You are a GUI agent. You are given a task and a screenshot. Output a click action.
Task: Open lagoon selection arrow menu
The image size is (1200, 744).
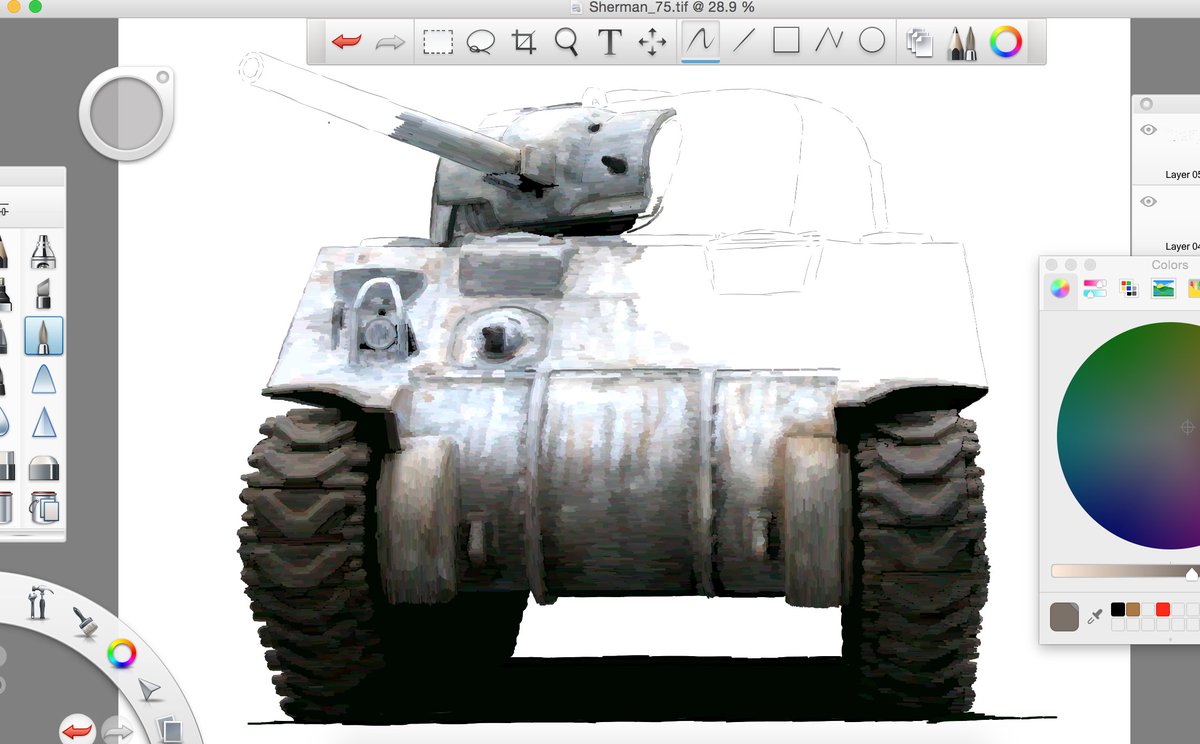click(x=148, y=690)
